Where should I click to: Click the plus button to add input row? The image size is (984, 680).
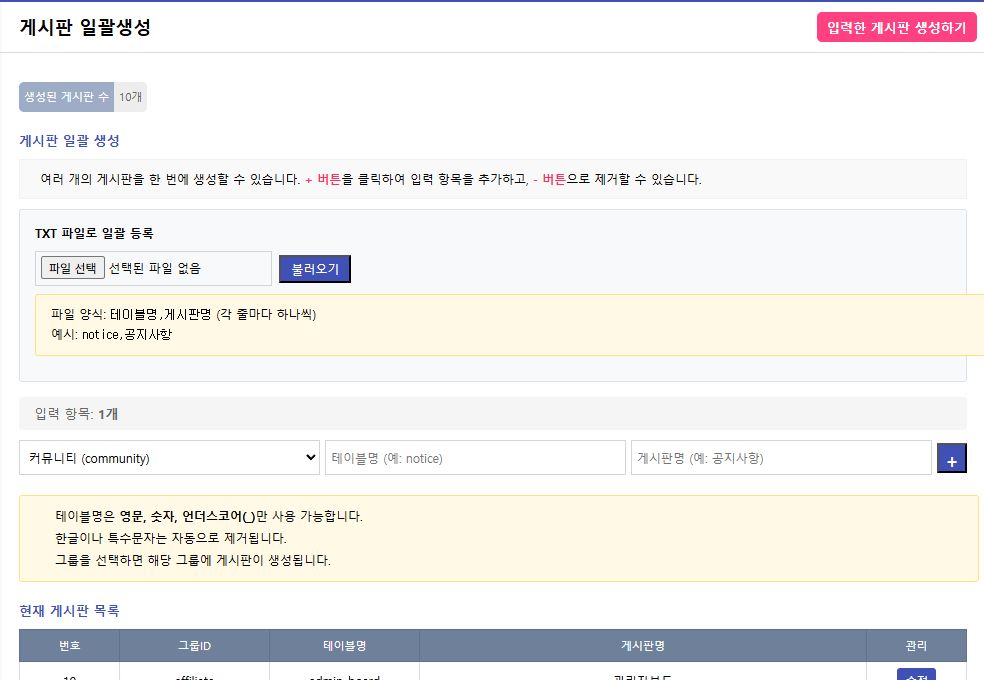[951, 459]
